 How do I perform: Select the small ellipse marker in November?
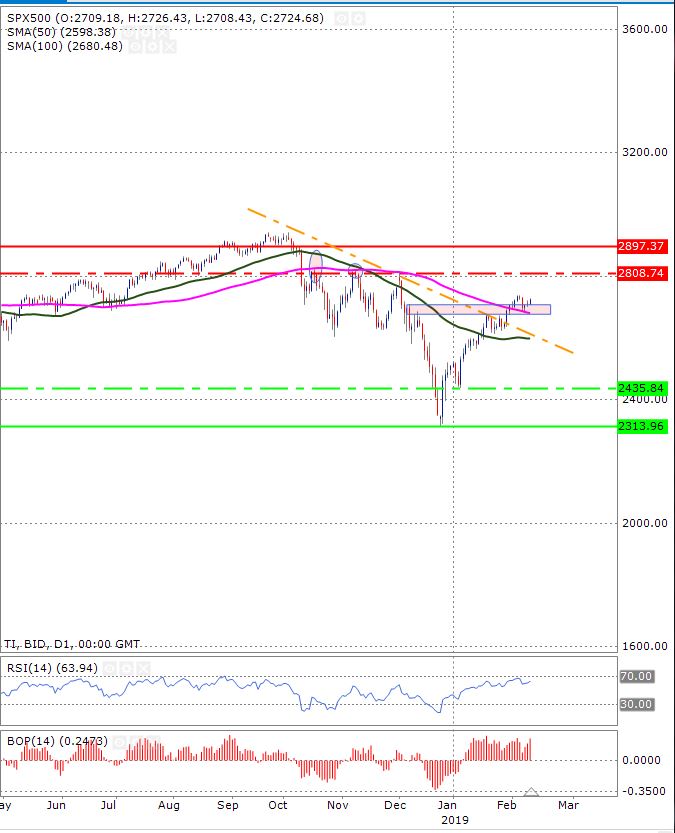(x=356, y=270)
